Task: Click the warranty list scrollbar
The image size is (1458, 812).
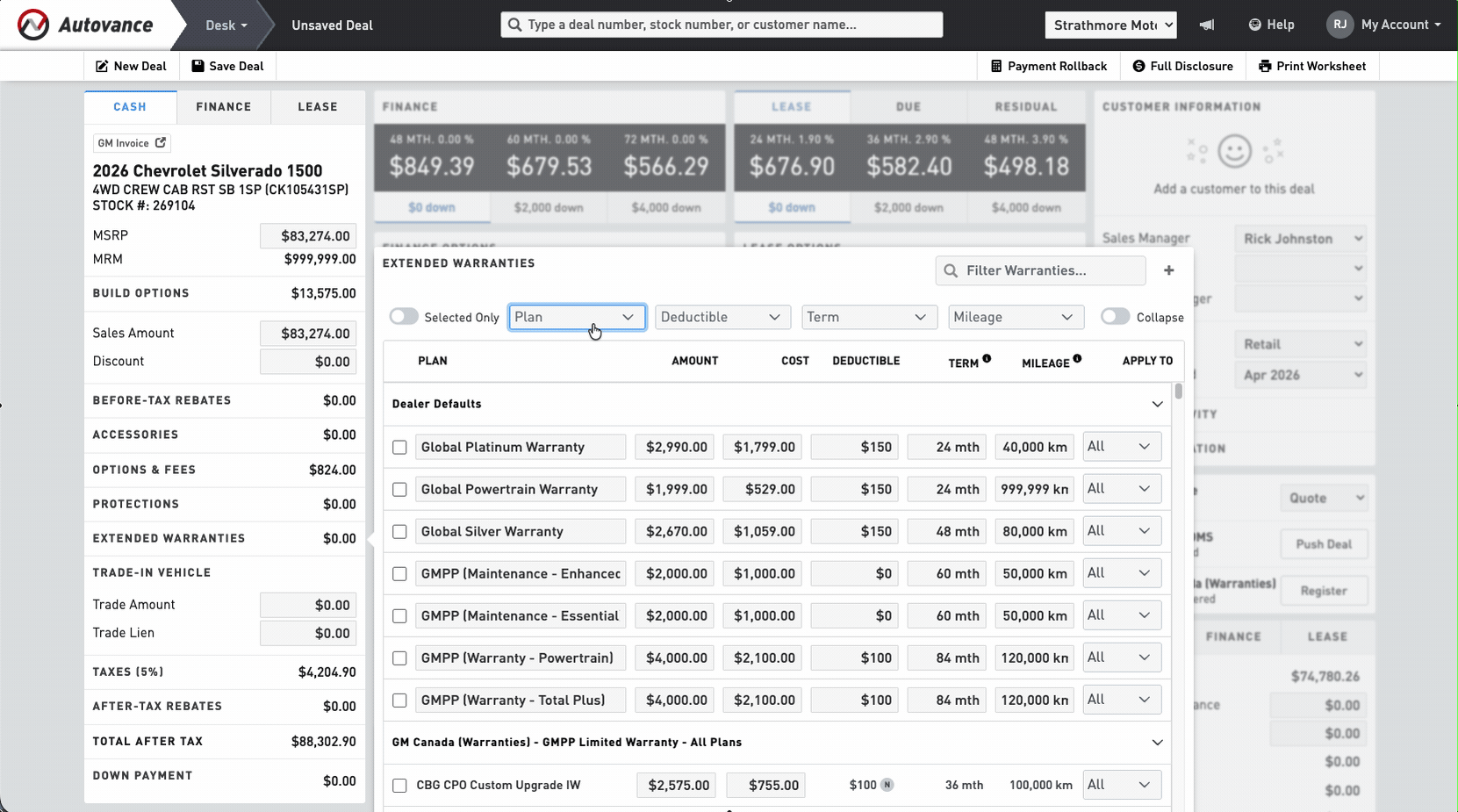Action: (1178, 392)
